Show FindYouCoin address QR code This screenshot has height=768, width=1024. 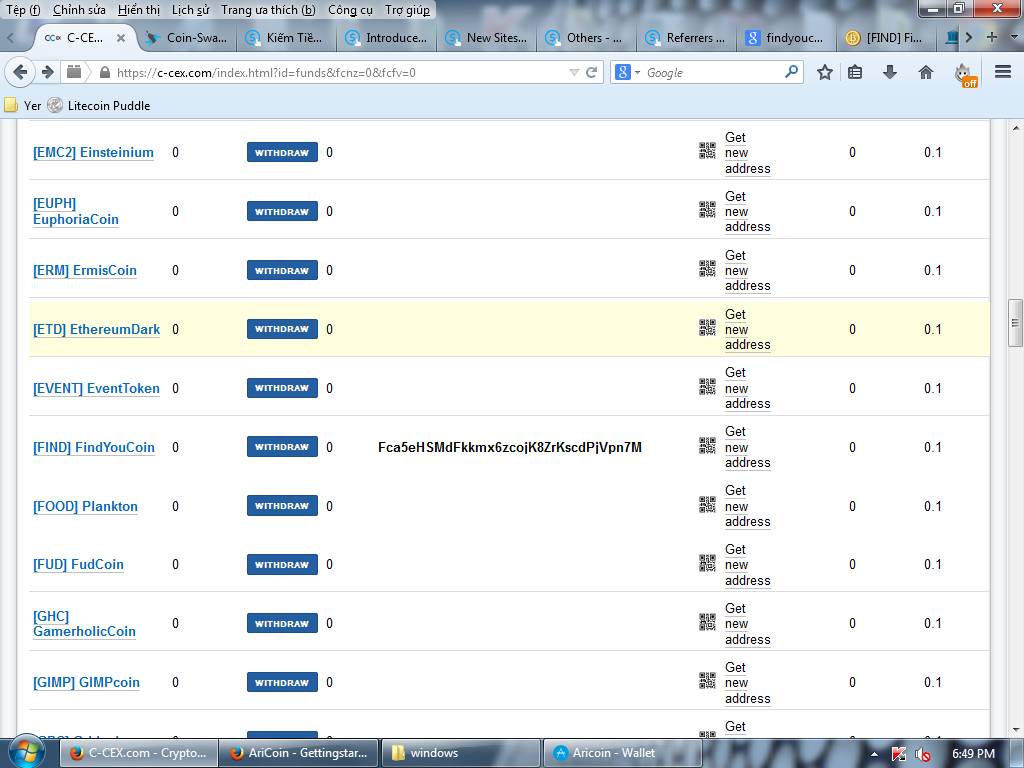click(x=707, y=445)
